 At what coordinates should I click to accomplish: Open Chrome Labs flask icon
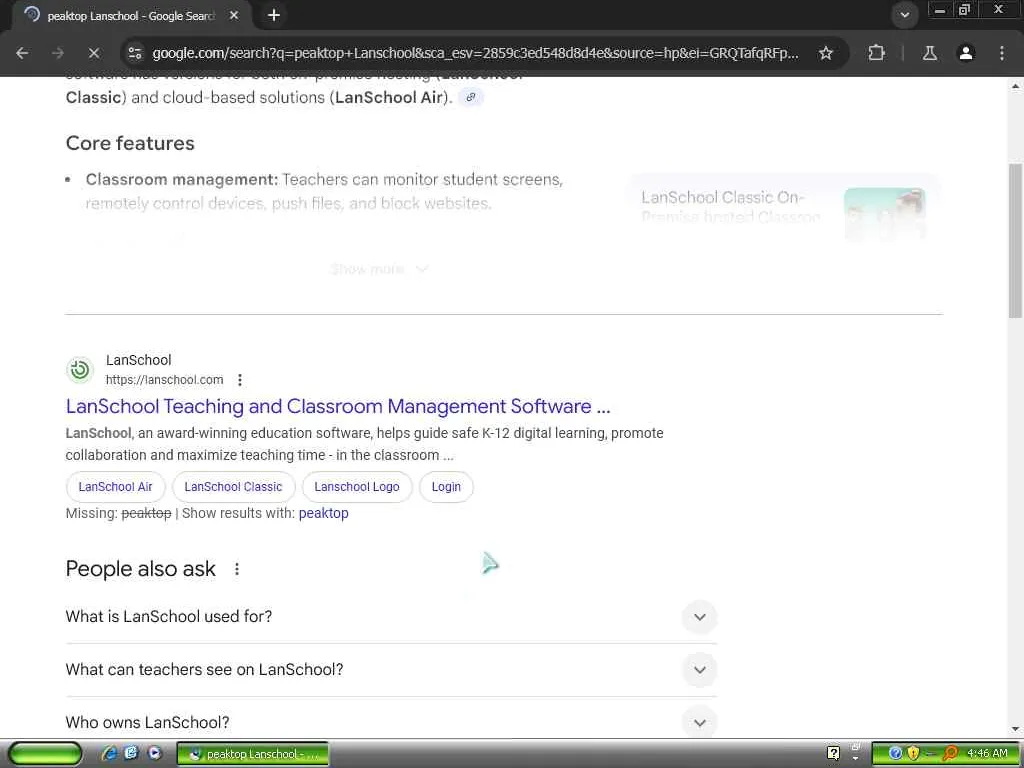point(930,53)
